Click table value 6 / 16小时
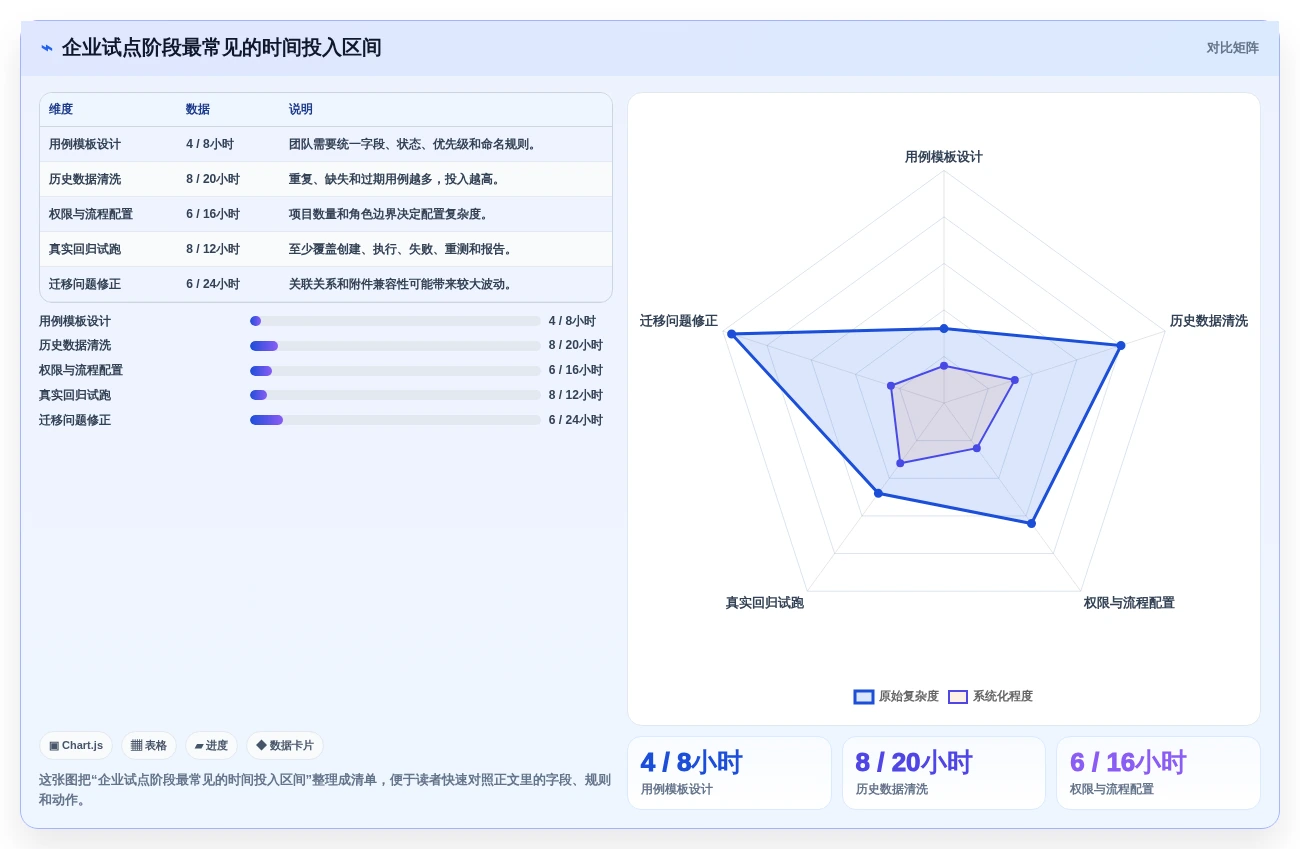Viewport: 1300px width, 849px height. click(213, 214)
